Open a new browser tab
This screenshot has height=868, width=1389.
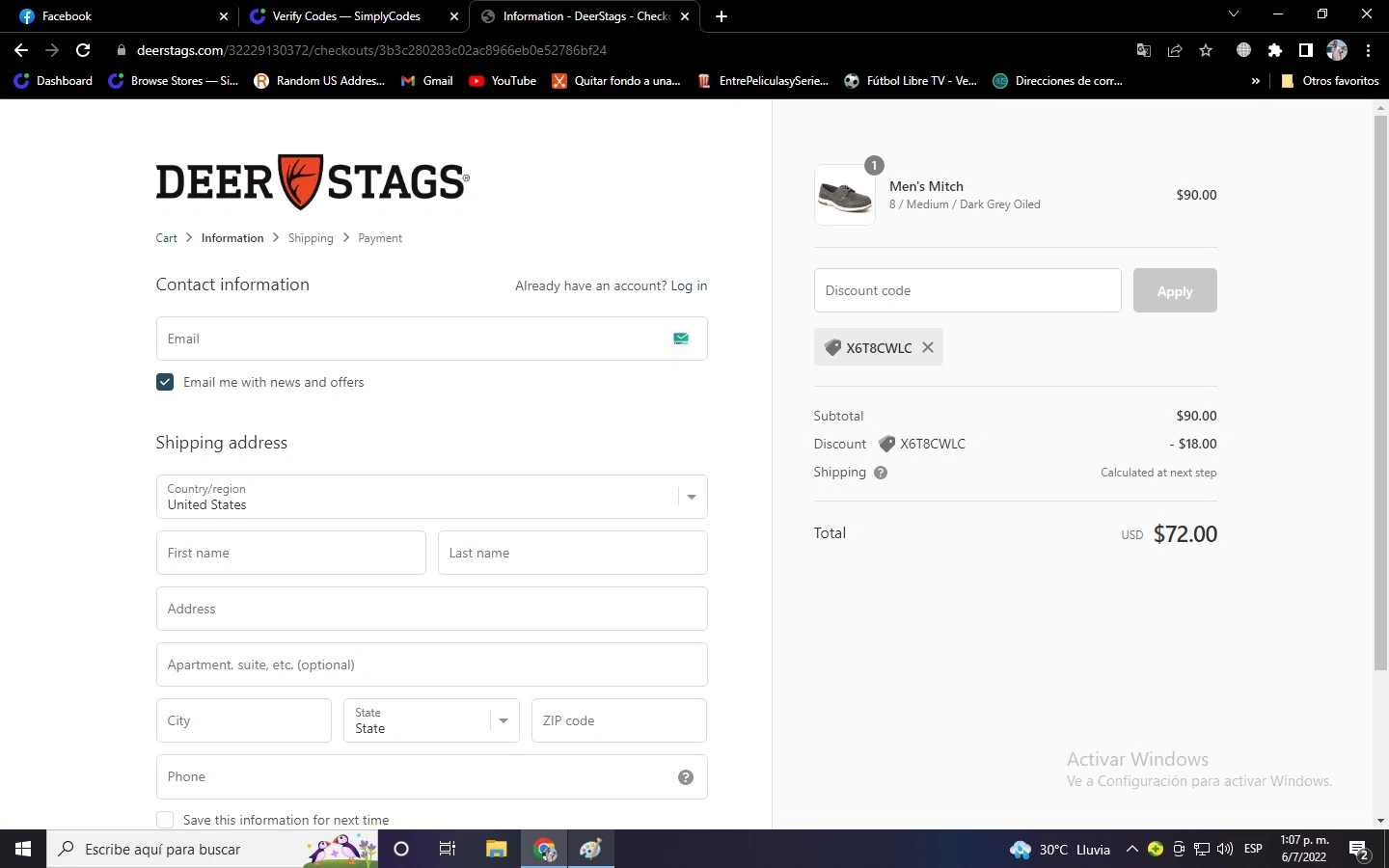[x=722, y=16]
